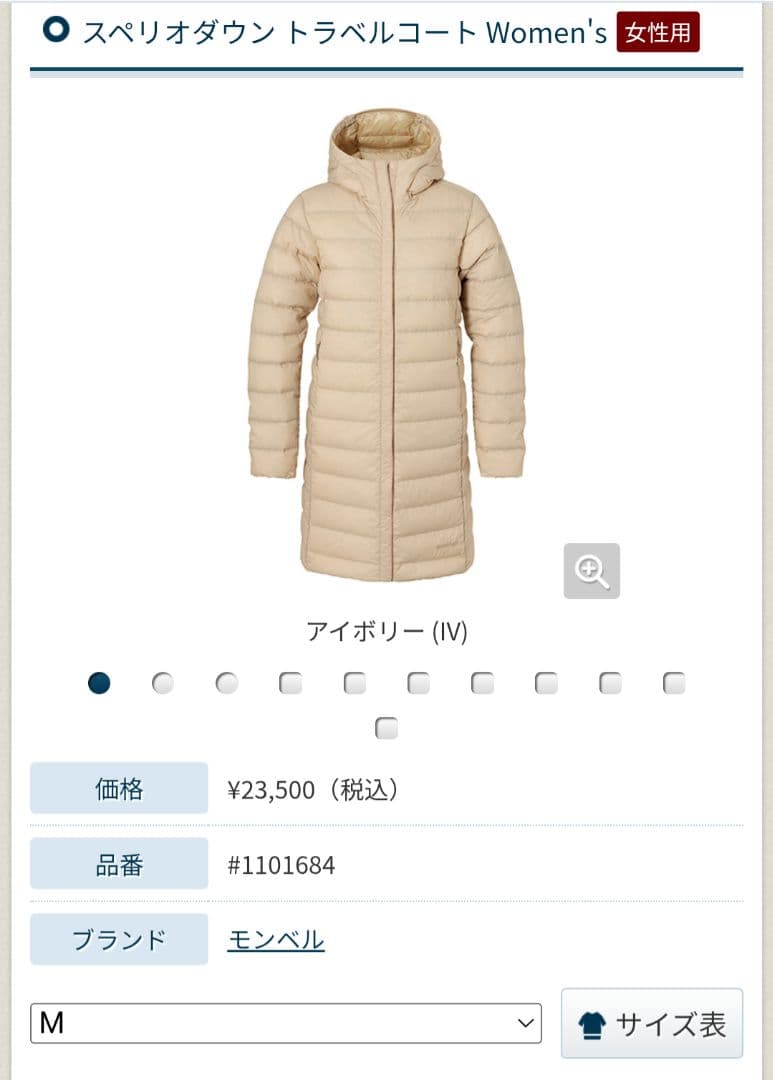
Task: Choose the seventh square image indicator
Action: pyautogui.click(x=482, y=683)
